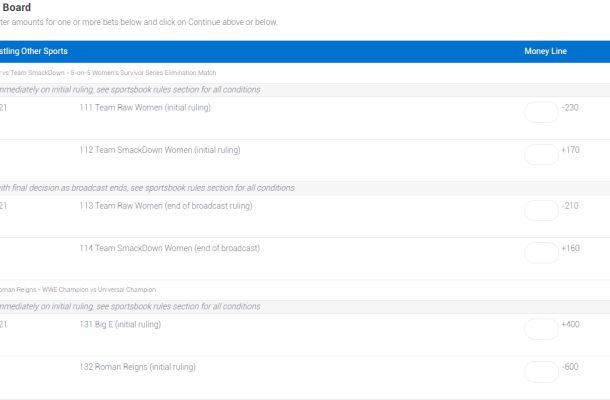
Task: Click the Board page heading
Action: (x=16, y=7)
